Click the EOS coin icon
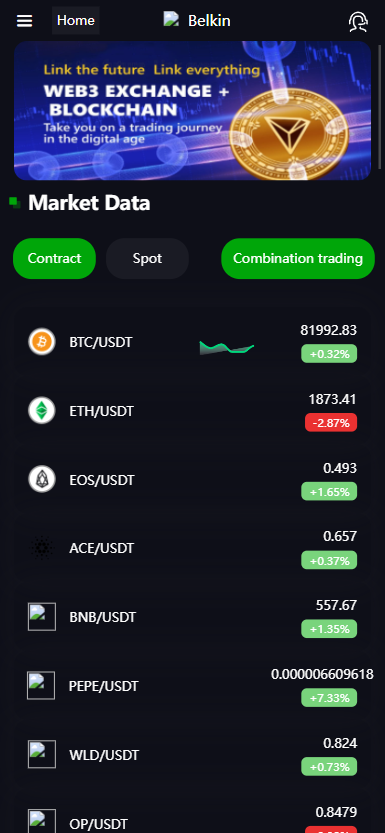 point(41,479)
